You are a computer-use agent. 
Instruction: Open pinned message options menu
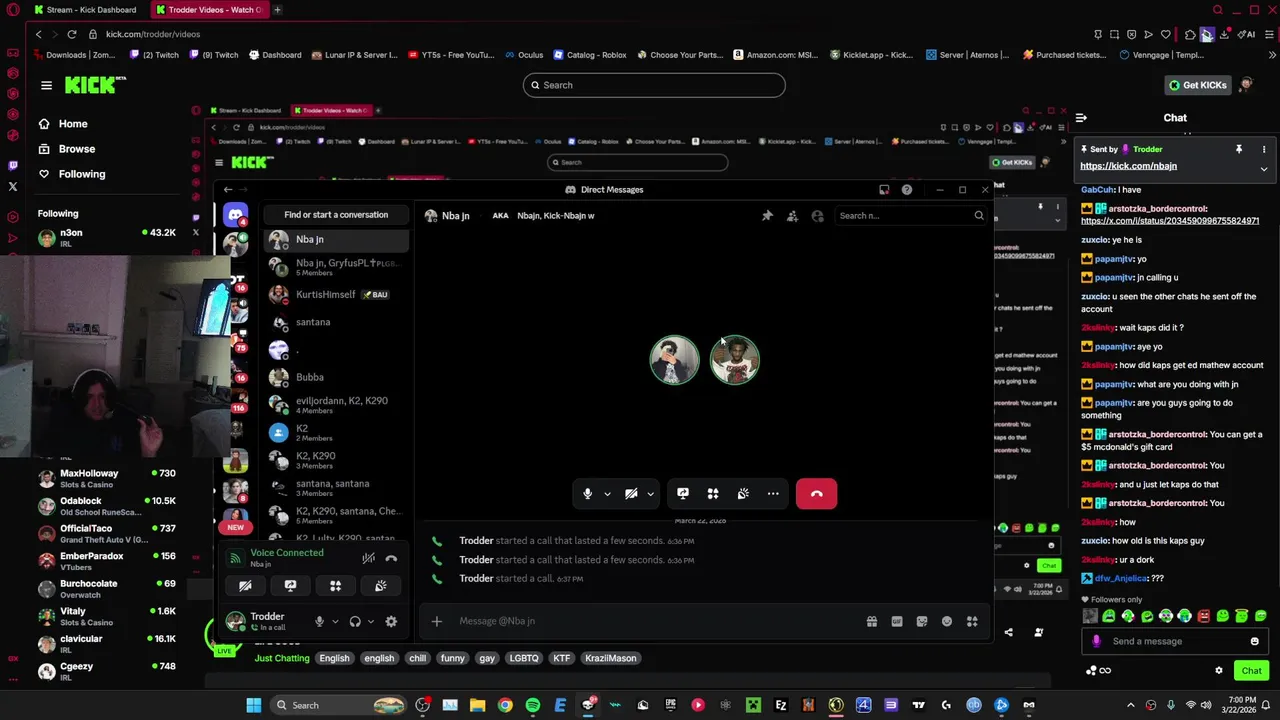click(1264, 149)
